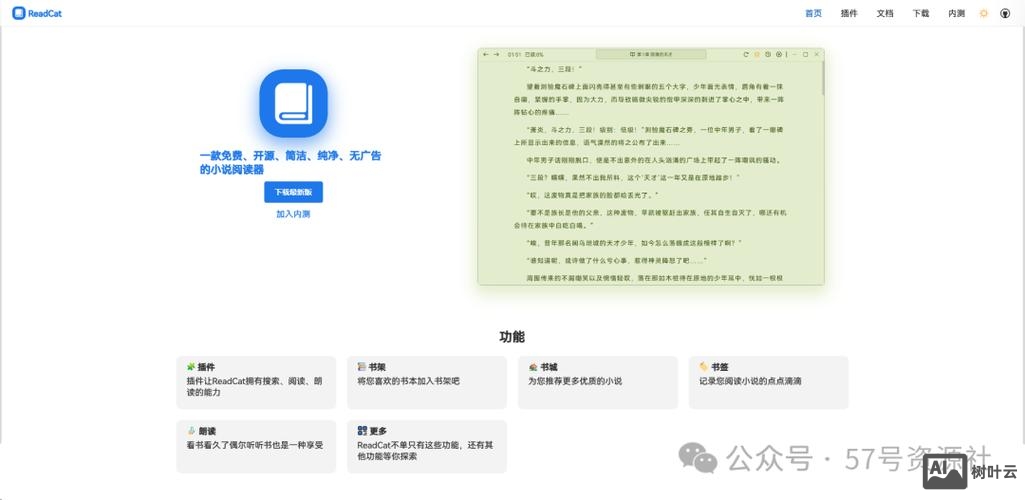This screenshot has width=1025, height=500.
Task: Click text 将您喜欢的书本加入书架吧
Action: [x=409, y=381]
